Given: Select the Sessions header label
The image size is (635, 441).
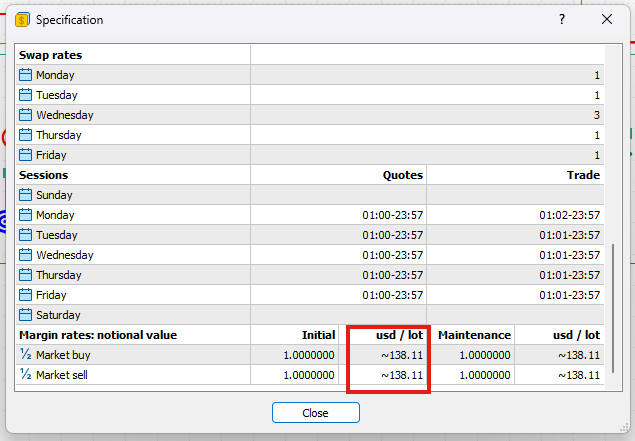Looking at the screenshot, I should click(44, 175).
